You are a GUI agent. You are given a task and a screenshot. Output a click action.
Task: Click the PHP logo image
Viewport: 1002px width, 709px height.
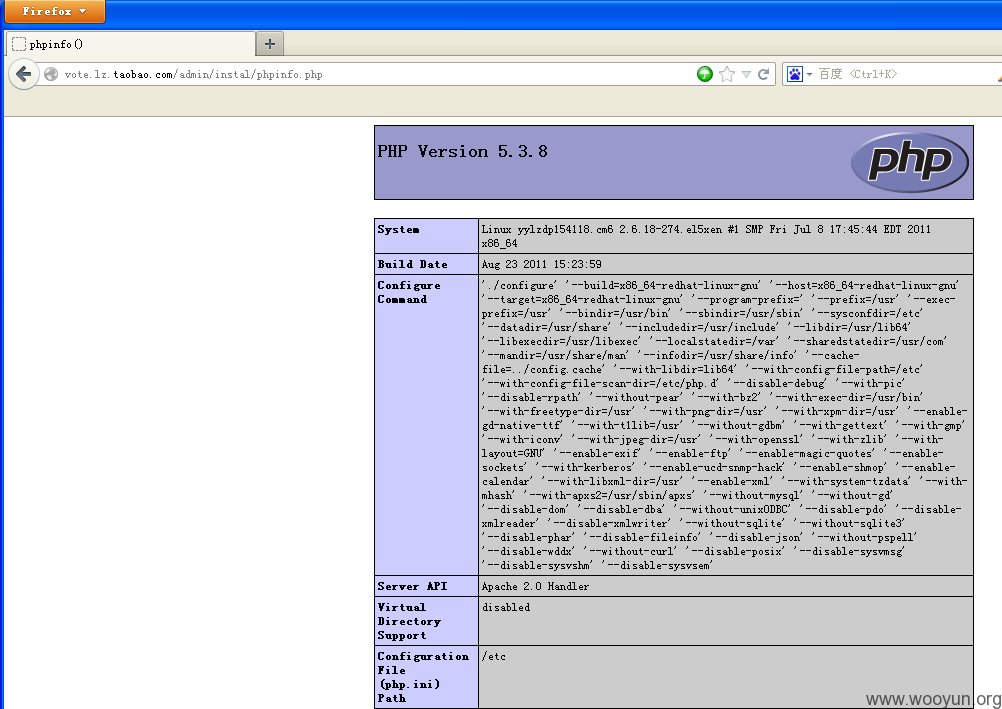tap(909, 162)
